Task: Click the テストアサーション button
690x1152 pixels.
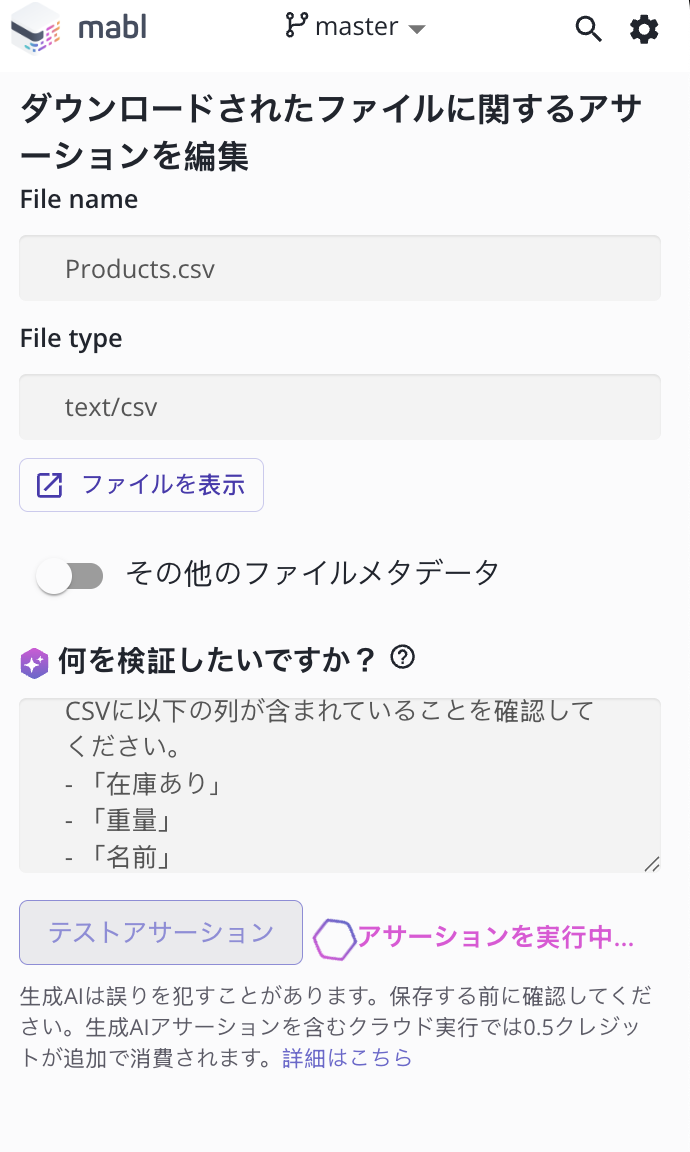Action: tap(160, 932)
